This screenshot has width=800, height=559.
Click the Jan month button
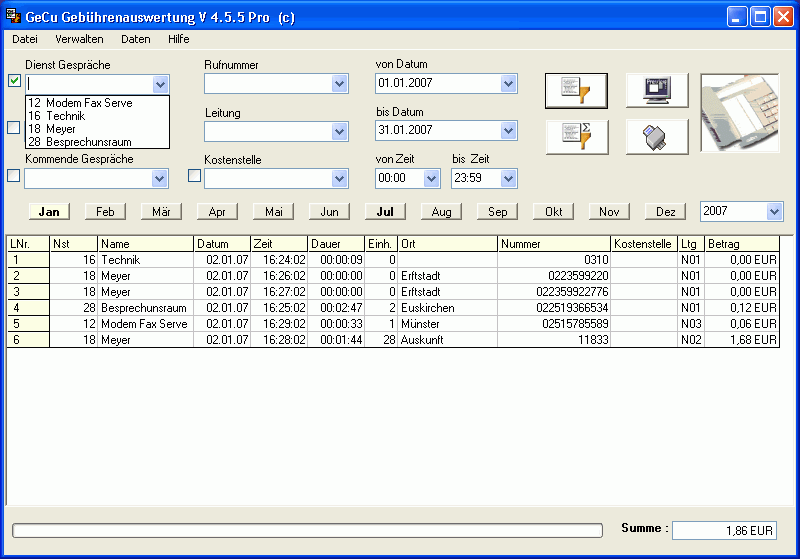click(49, 212)
